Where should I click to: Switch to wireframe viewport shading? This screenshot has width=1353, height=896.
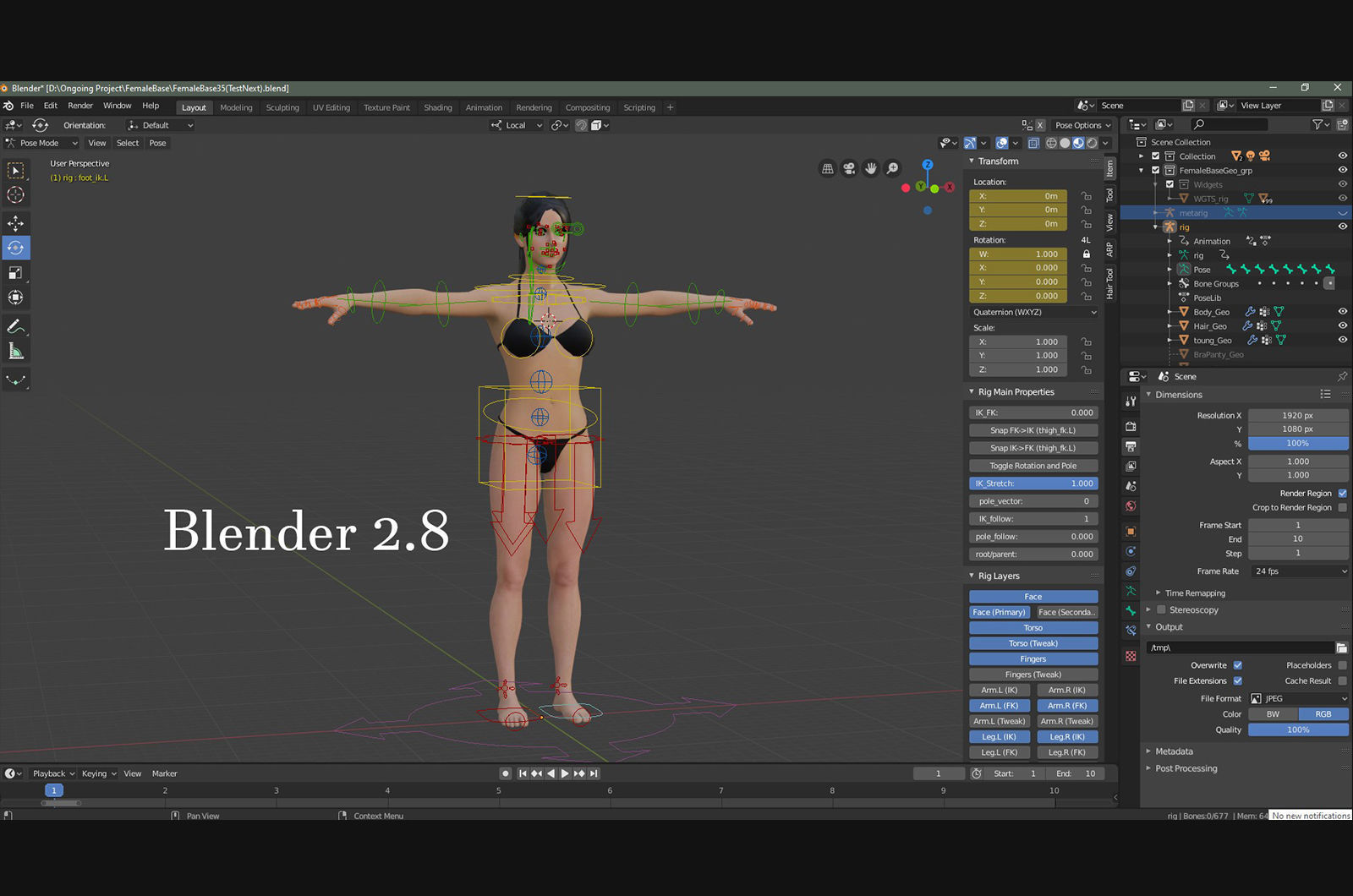[1051, 144]
